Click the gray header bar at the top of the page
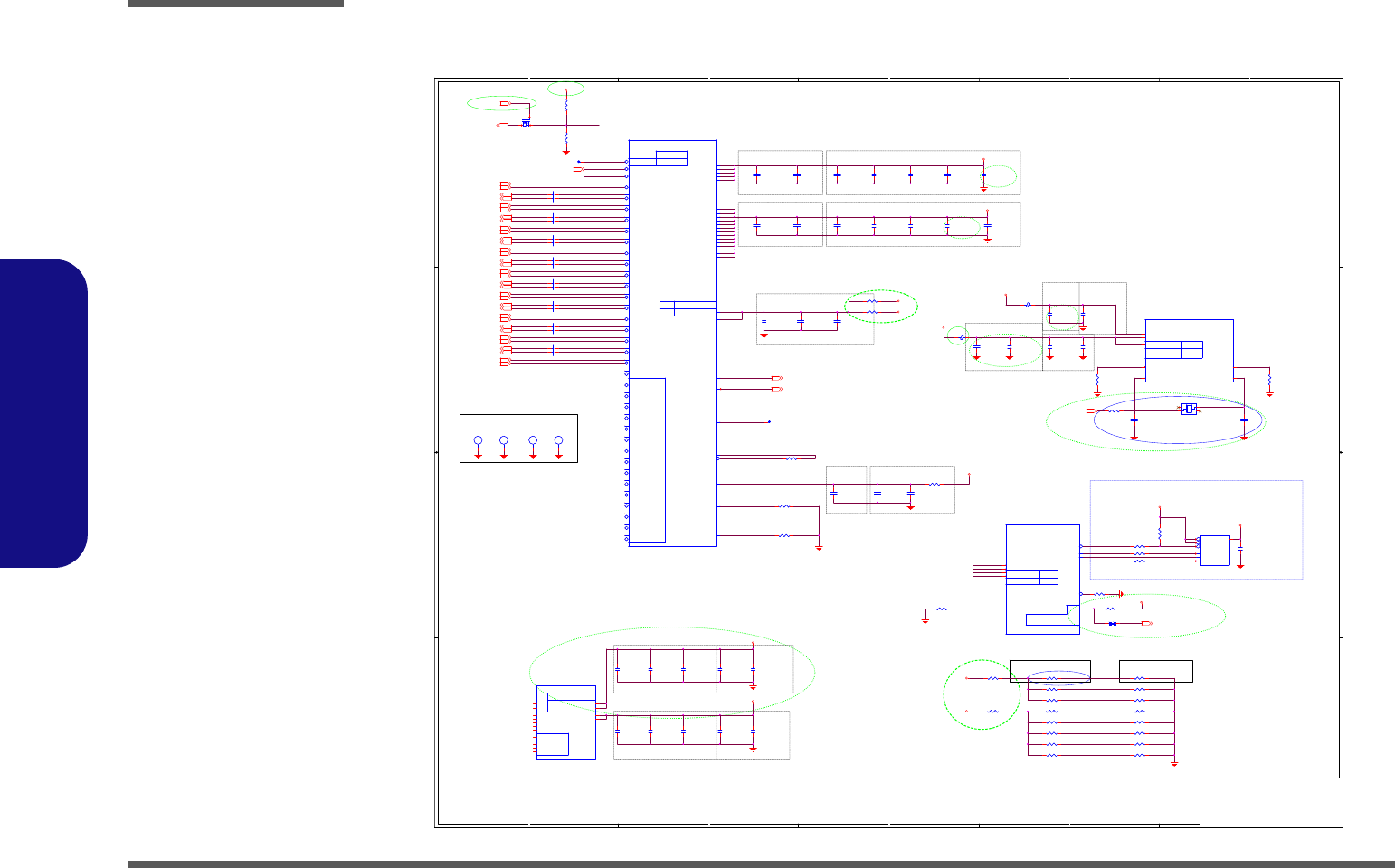Image resolution: width=1395 pixels, height=868 pixels. 236,4
